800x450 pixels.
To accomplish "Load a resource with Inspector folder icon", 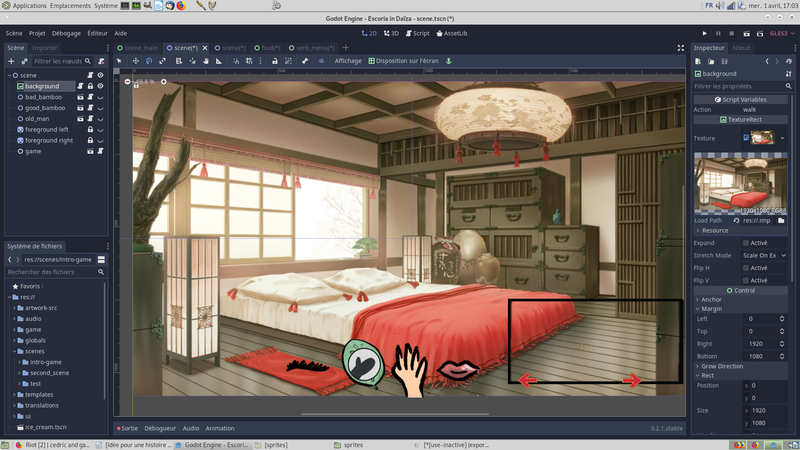I will coord(711,61).
